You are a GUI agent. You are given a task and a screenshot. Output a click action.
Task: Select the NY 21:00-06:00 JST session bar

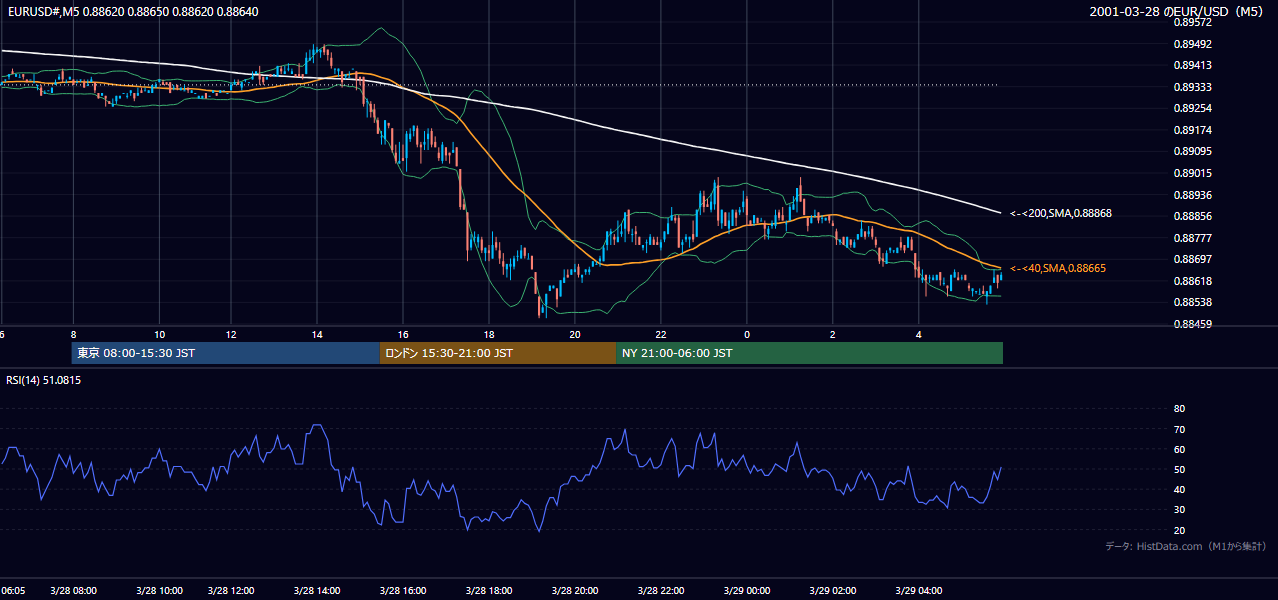point(809,353)
